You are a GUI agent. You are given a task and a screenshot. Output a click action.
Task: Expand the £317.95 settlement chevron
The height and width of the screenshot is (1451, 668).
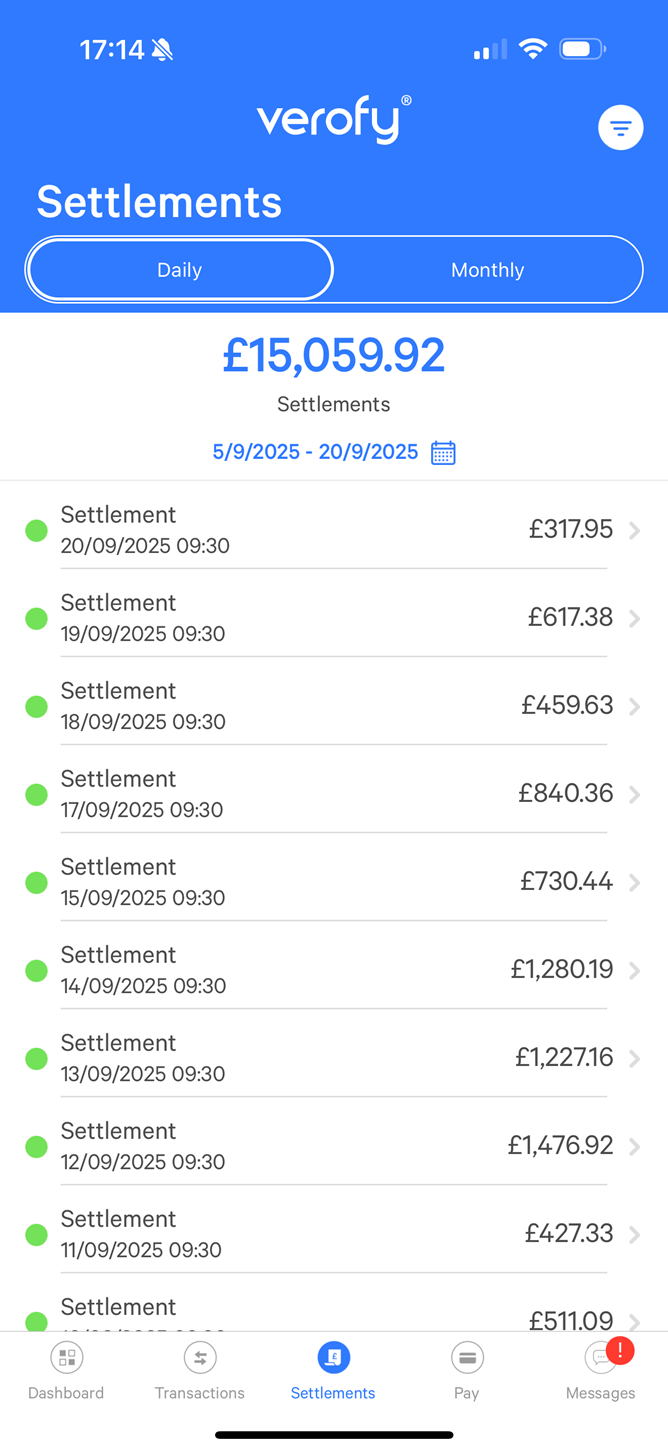pyautogui.click(x=635, y=531)
